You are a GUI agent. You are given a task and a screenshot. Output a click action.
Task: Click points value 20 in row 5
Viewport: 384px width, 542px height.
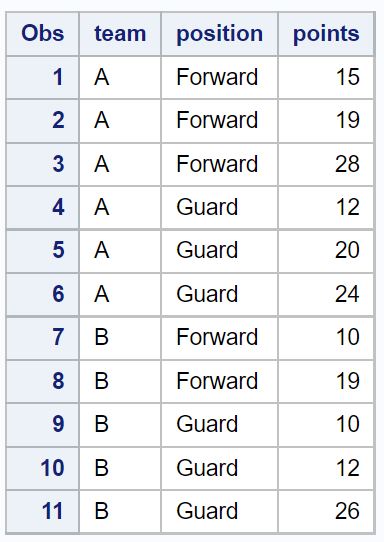coord(326,251)
